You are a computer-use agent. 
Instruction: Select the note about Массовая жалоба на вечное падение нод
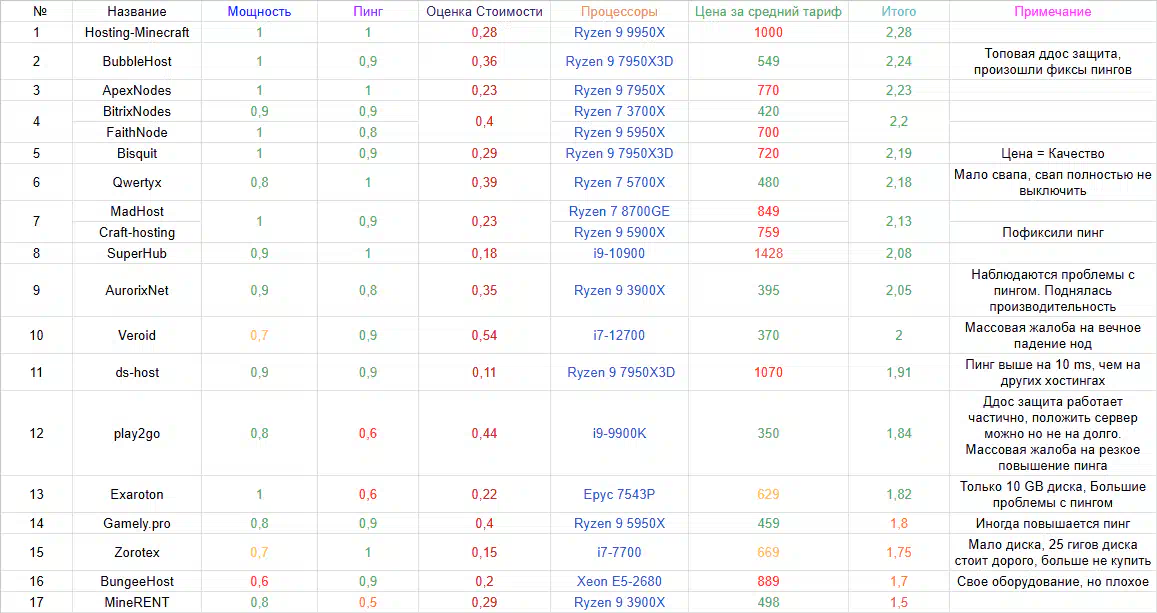click(x=1052, y=335)
